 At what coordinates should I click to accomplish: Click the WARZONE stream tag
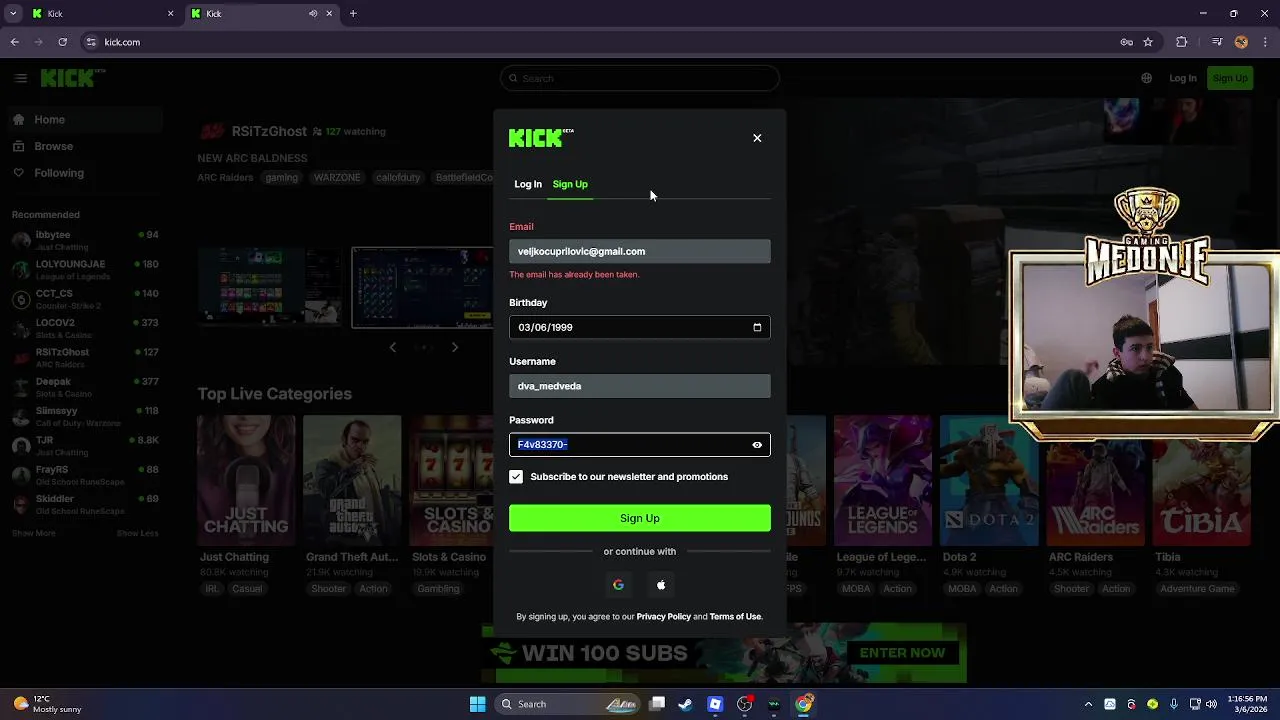(337, 178)
